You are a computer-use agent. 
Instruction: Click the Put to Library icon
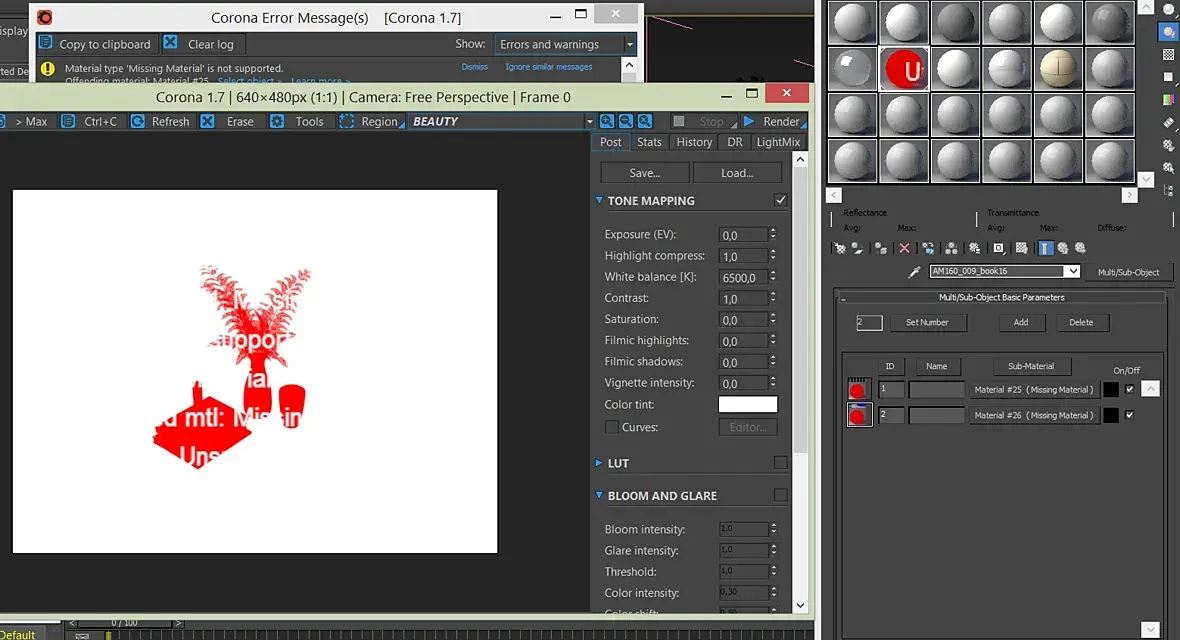click(x=975, y=248)
